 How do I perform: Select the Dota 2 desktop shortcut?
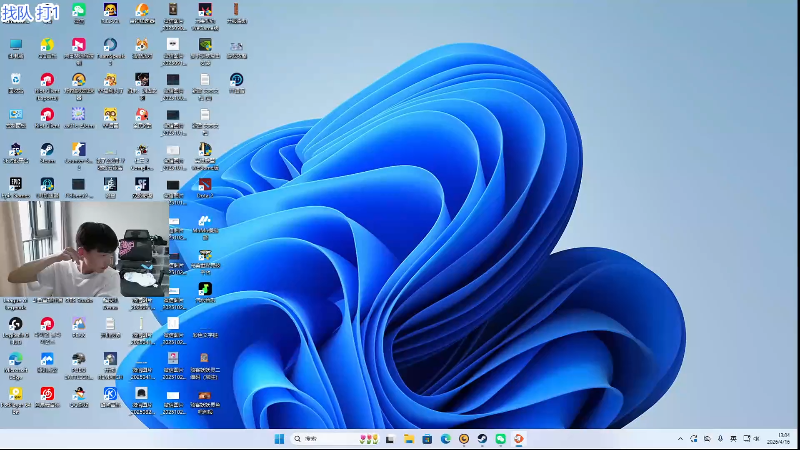pyautogui.click(x=205, y=184)
